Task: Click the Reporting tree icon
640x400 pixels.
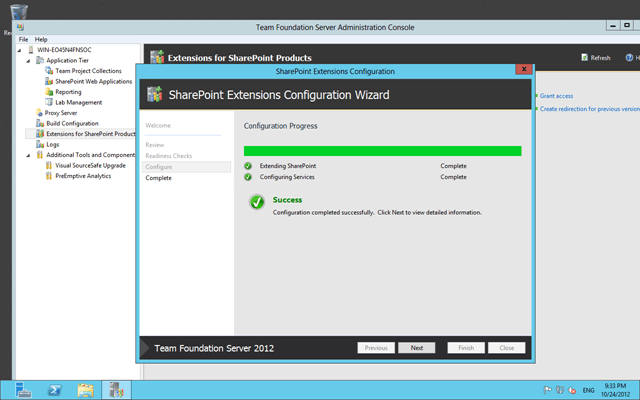Action: pos(49,92)
